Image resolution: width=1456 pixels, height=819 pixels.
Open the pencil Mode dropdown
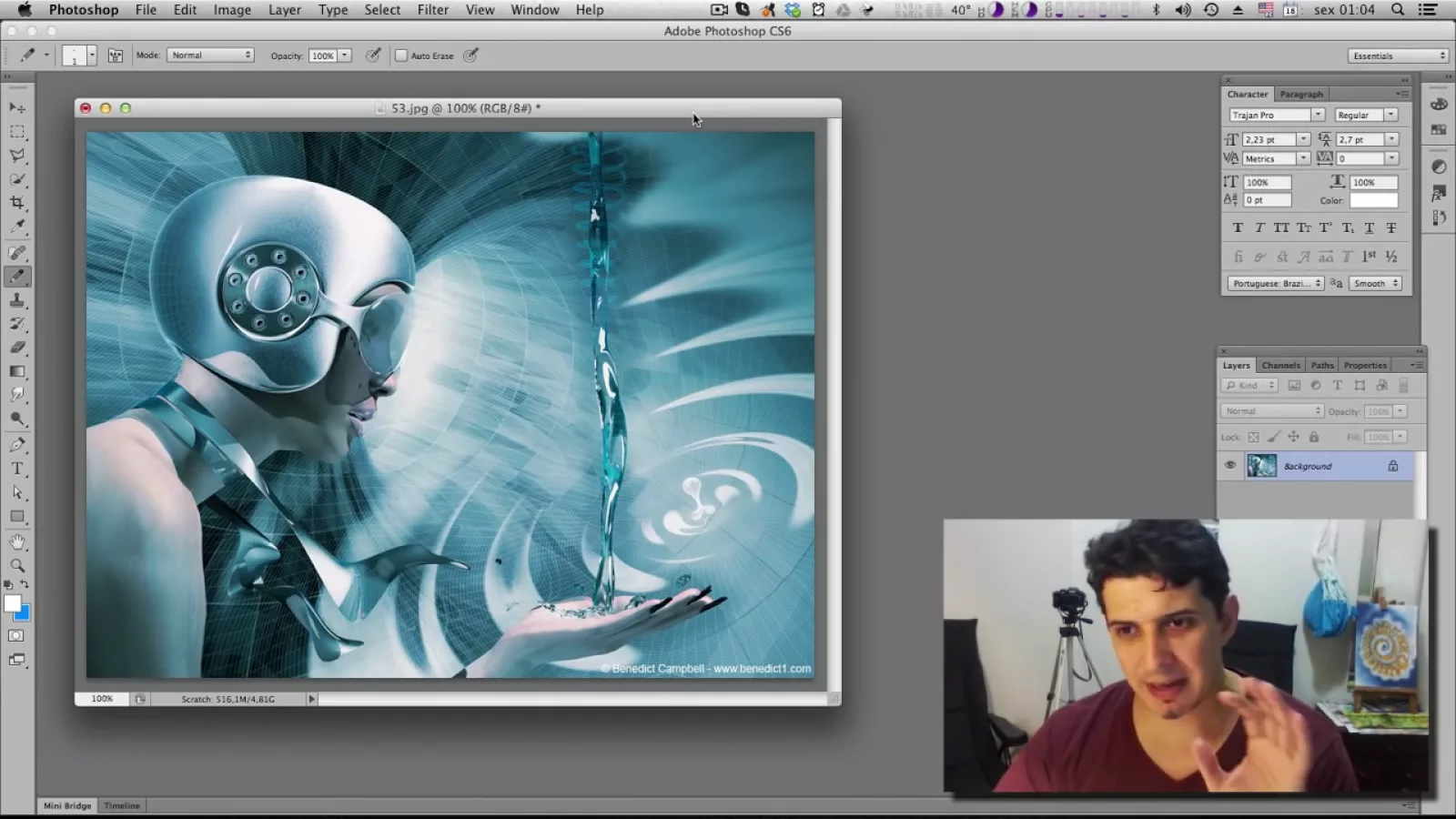(x=210, y=56)
